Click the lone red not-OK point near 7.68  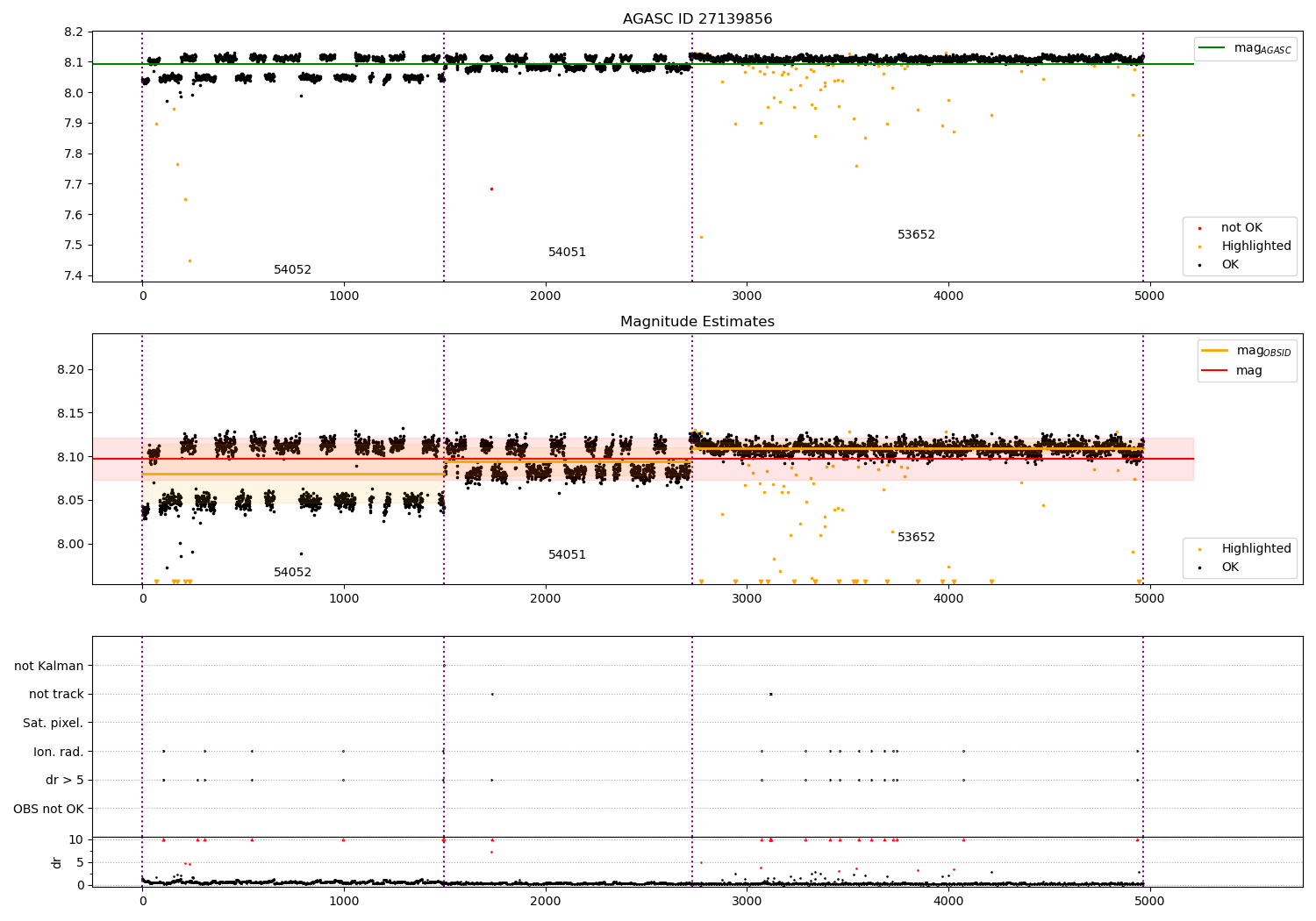coord(491,189)
